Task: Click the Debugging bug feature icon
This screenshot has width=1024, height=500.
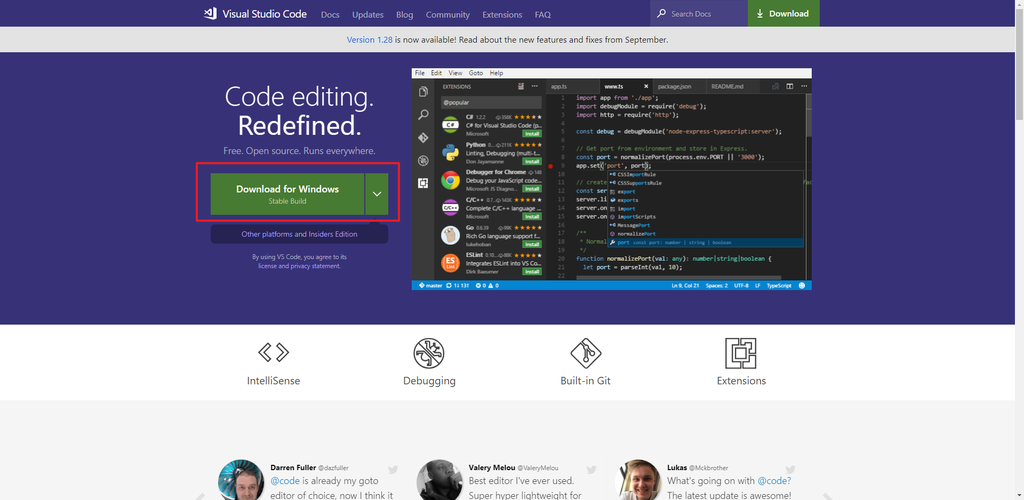Action: click(429, 353)
